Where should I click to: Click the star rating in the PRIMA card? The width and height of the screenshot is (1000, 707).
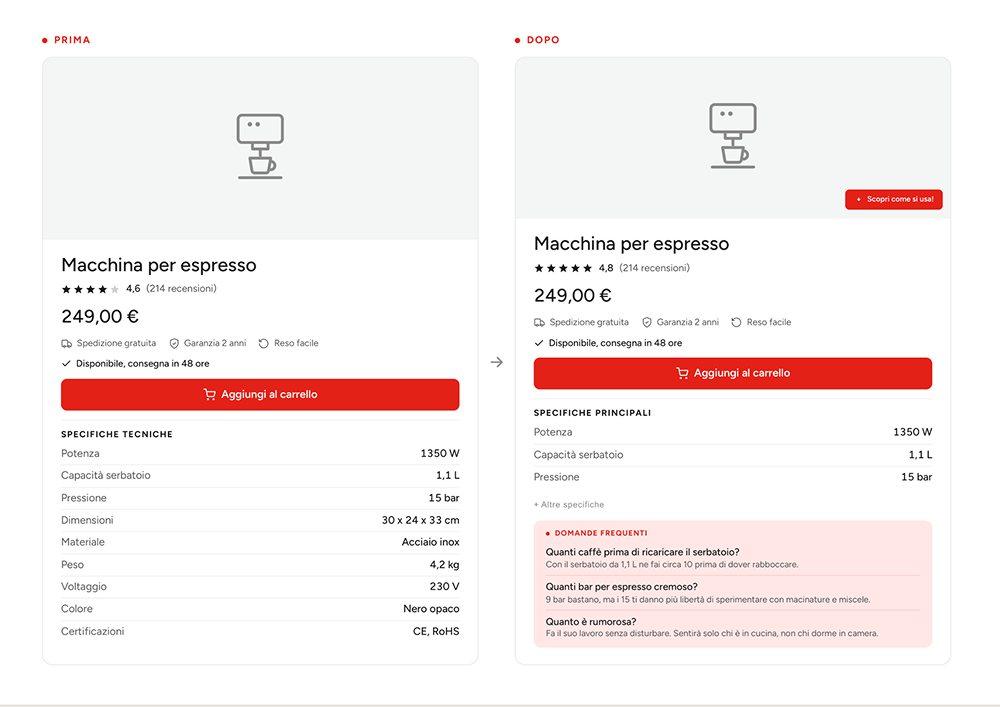(90, 289)
